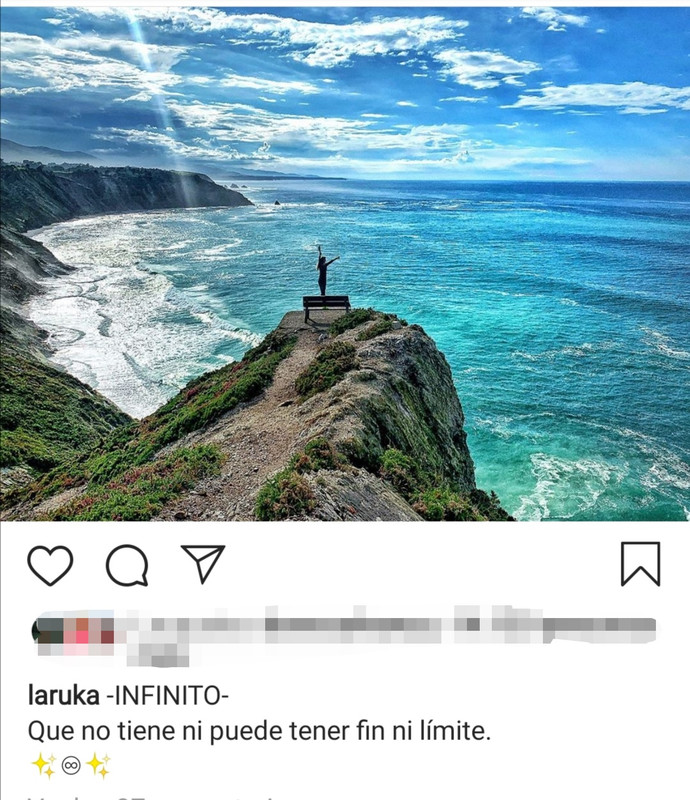Viewport: 690px width, 800px height.
Task: Save the post with the bookmark icon
Action: (x=640, y=564)
